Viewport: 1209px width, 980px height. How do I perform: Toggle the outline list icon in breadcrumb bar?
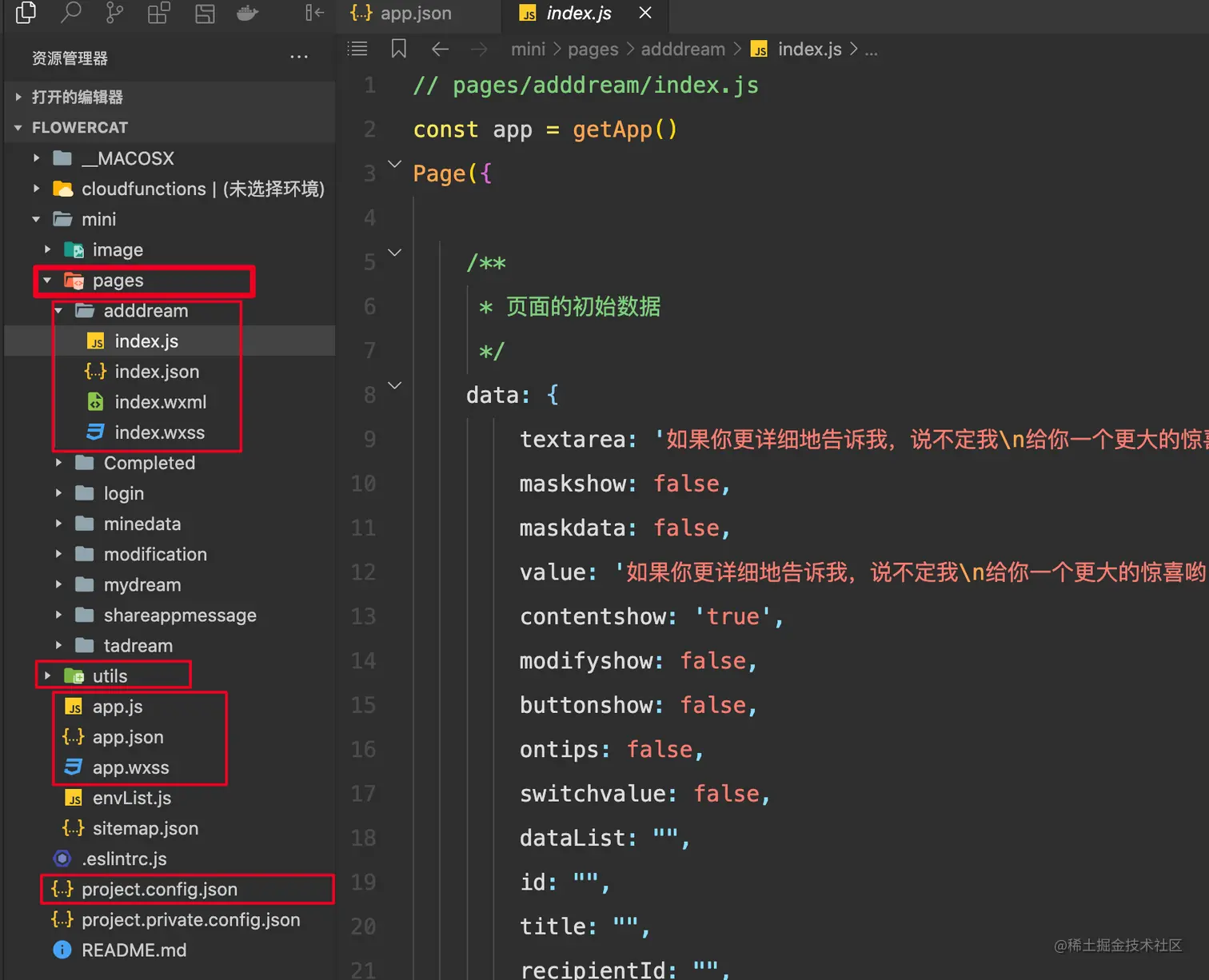point(357,49)
